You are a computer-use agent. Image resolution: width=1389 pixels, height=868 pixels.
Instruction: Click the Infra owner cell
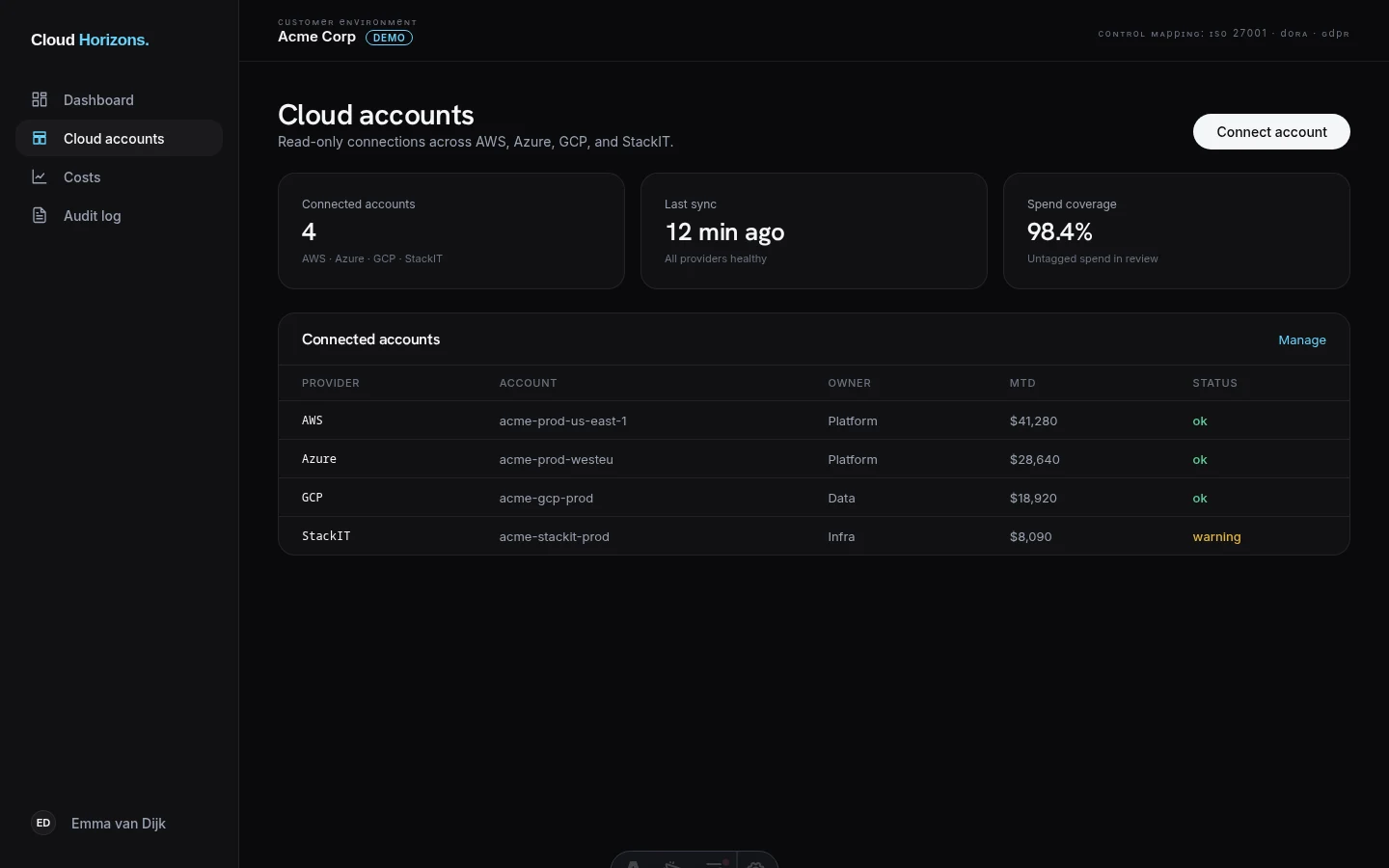pos(841,536)
